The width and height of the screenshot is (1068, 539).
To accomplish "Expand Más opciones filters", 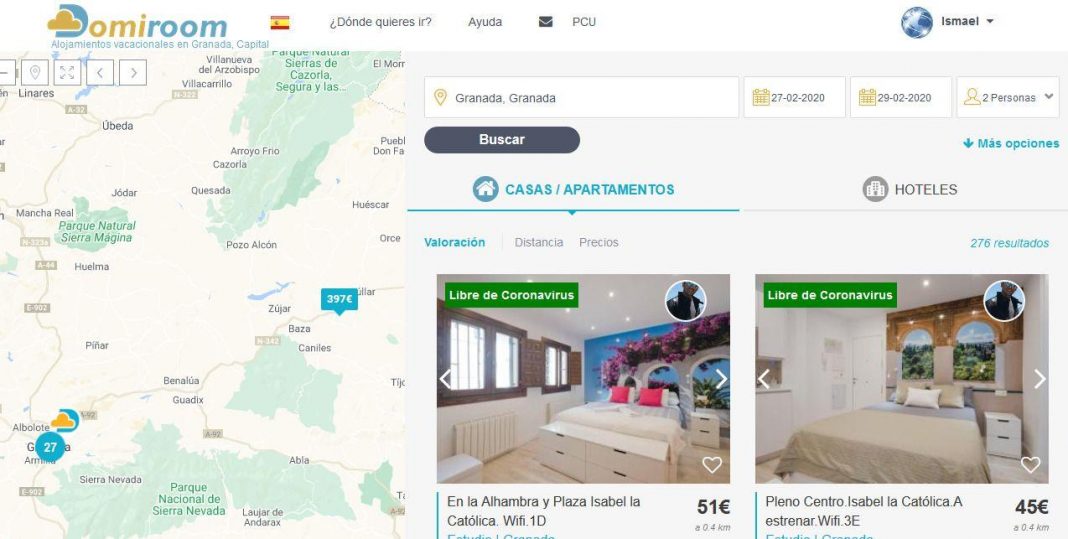I will (1011, 144).
